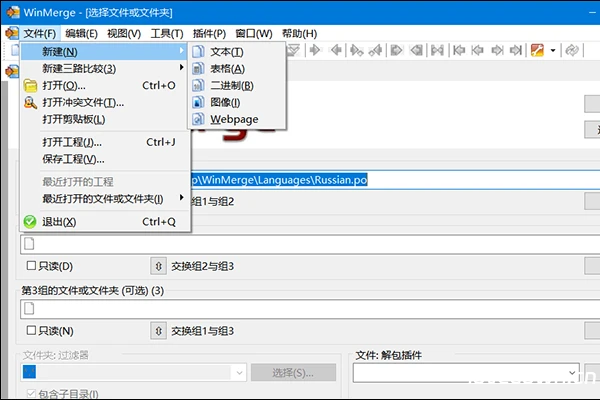Choose the 文本(T) new text compare option
Viewport: 600px width, 400px height.
pyautogui.click(x=236, y=52)
